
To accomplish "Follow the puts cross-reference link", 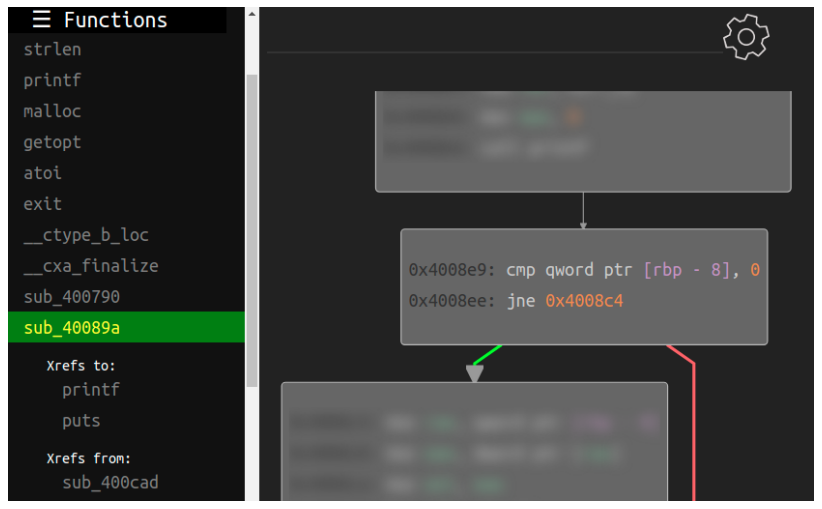I will [x=81, y=421].
